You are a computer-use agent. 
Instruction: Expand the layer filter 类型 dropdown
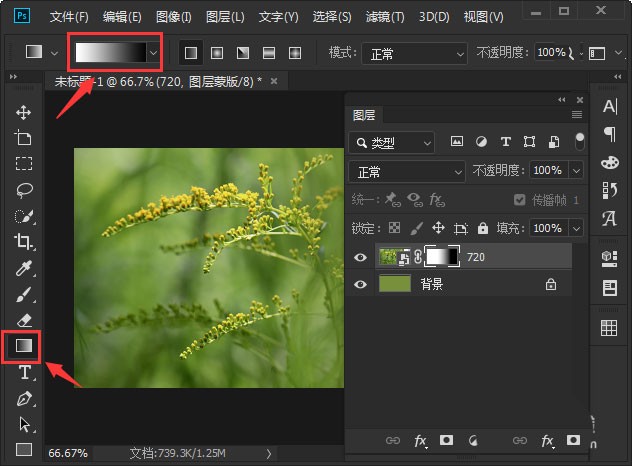click(x=392, y=143)
